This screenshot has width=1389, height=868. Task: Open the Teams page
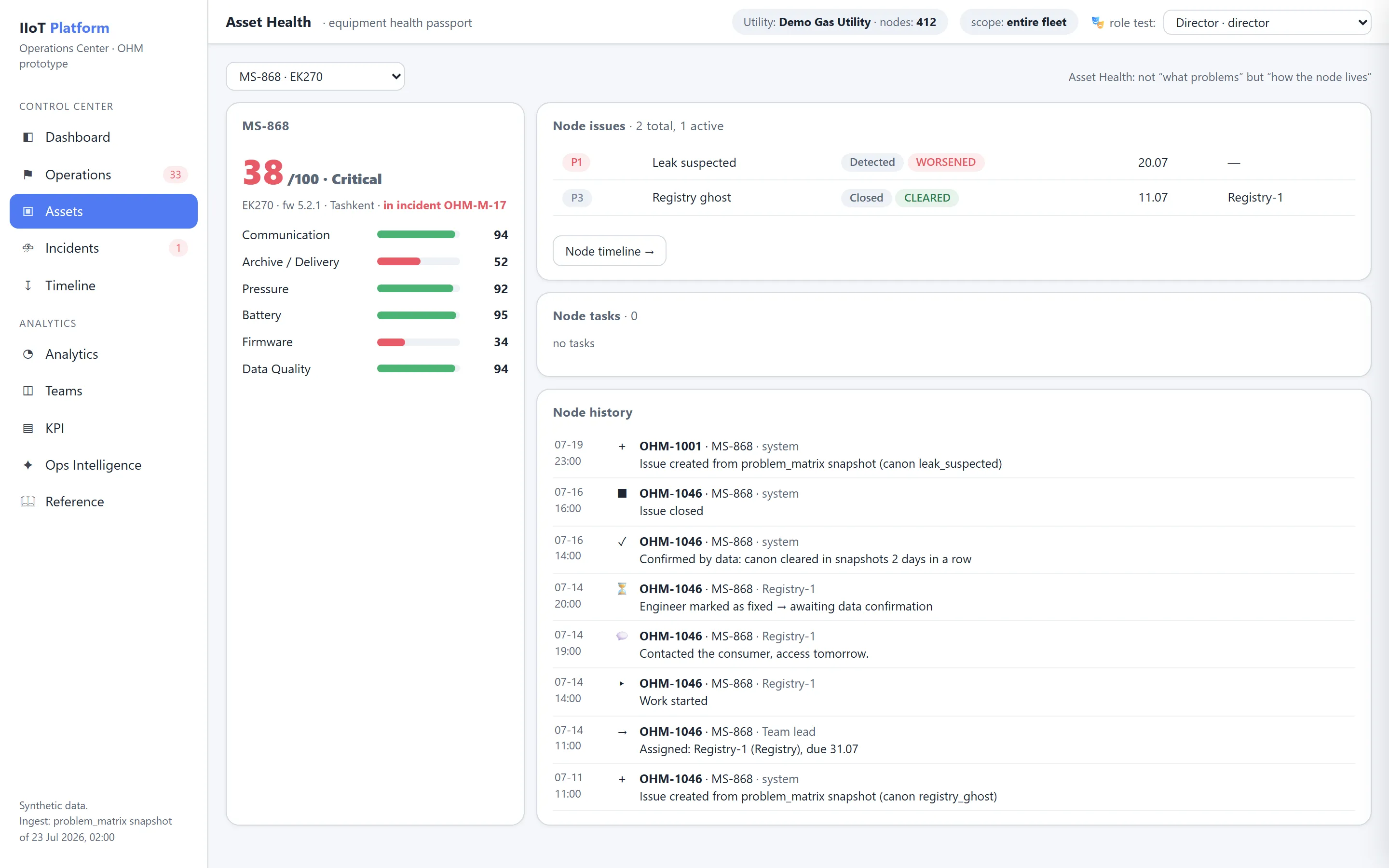tap(104, 391)
